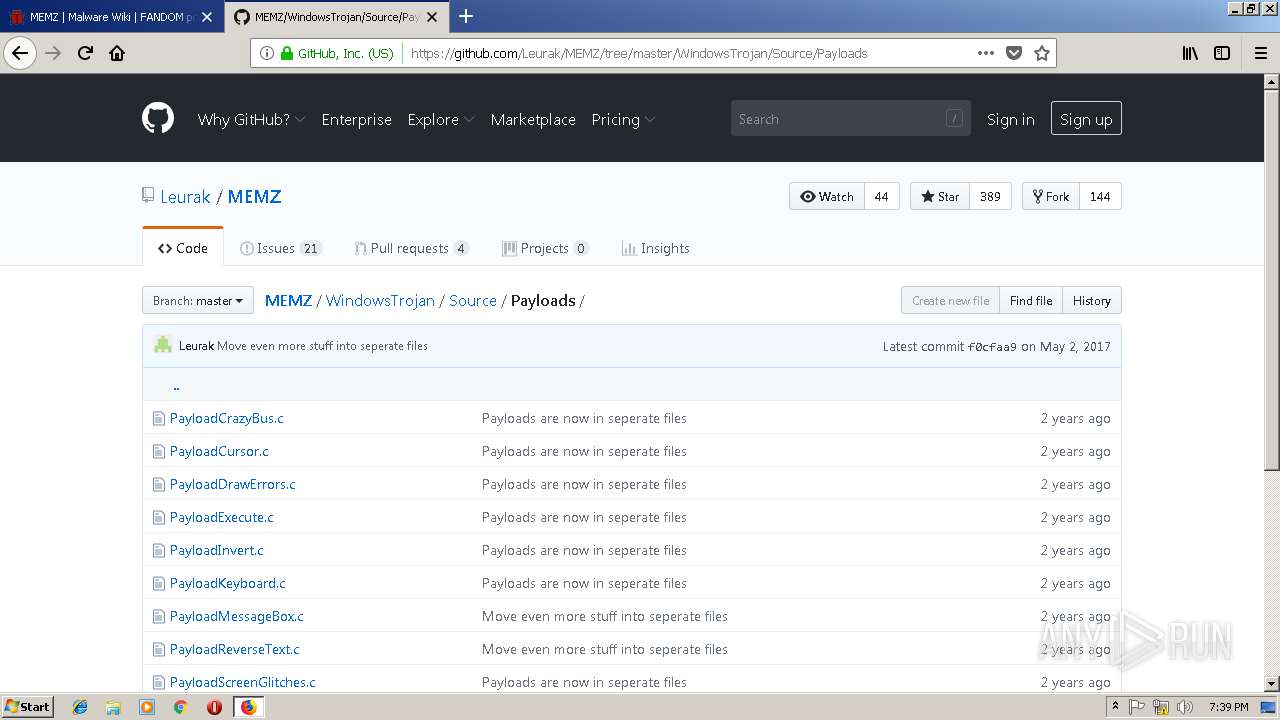
Task: Open PayloadExecute.c
Action: [x=222, y=517]
